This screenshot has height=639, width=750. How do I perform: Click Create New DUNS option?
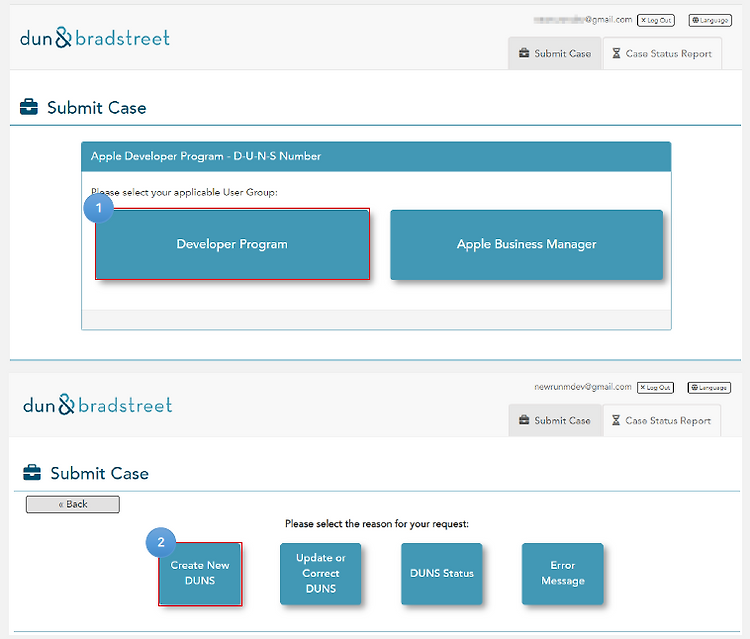point(200,573)
